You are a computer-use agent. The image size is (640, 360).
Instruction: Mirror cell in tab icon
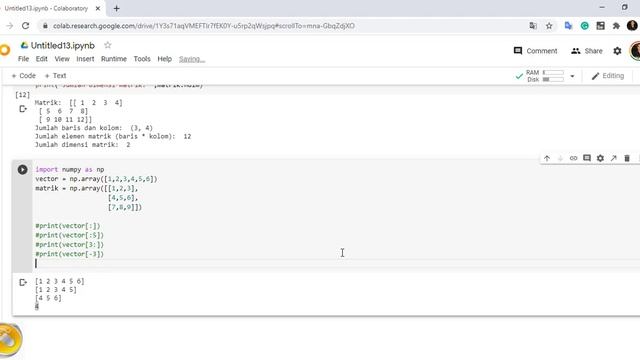tap(613, 158)
